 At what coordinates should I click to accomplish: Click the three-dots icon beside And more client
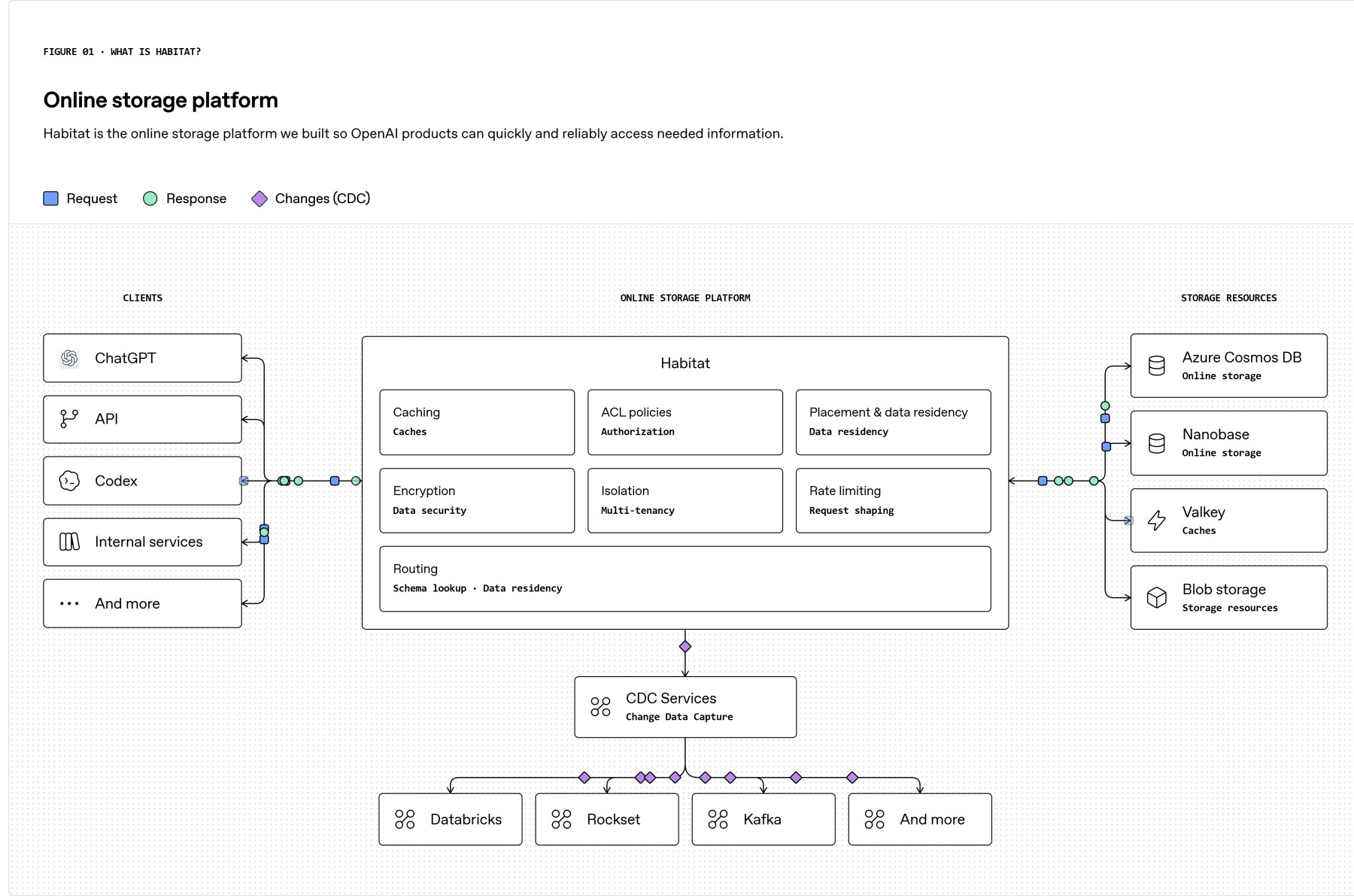pos(69,603)
